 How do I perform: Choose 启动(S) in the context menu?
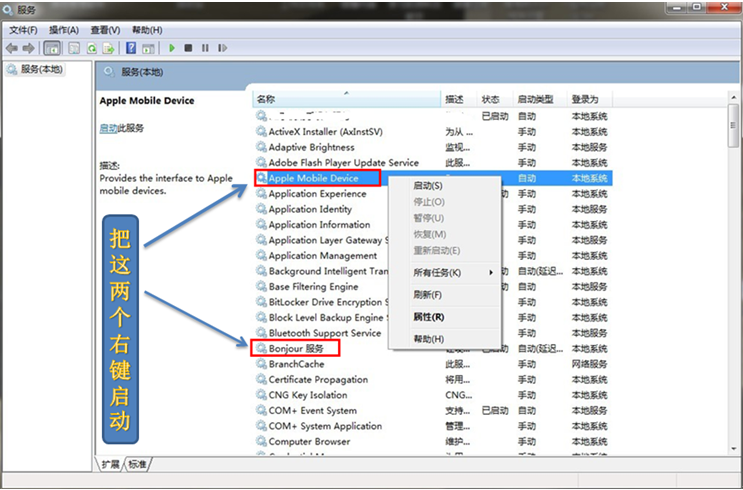pos(428,186)
